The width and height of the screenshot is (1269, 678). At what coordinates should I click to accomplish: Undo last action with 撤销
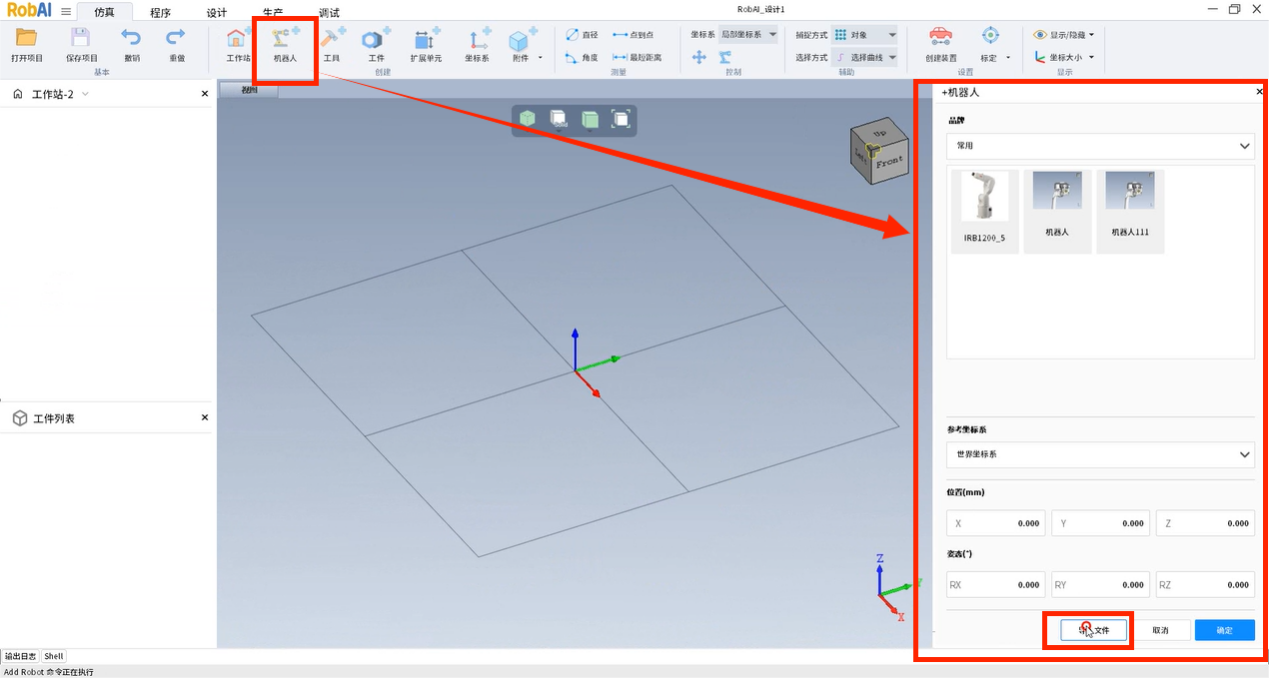click(x=132, y=45)
